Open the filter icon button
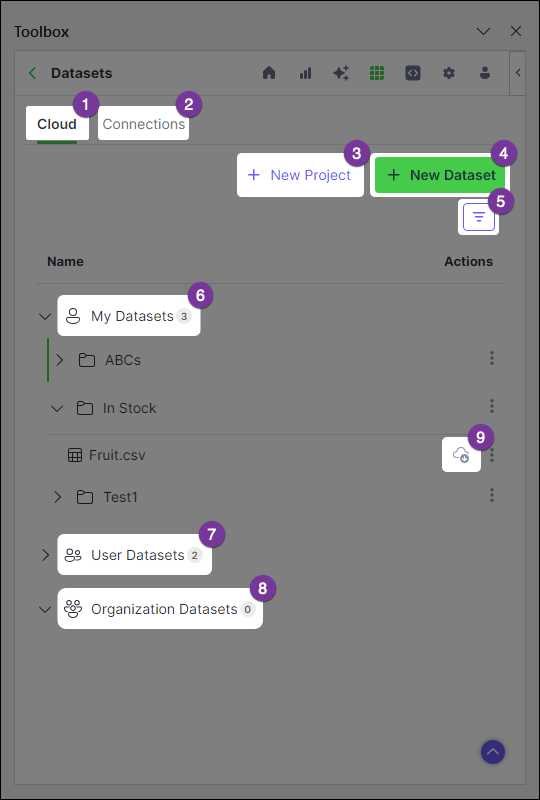 479,217
